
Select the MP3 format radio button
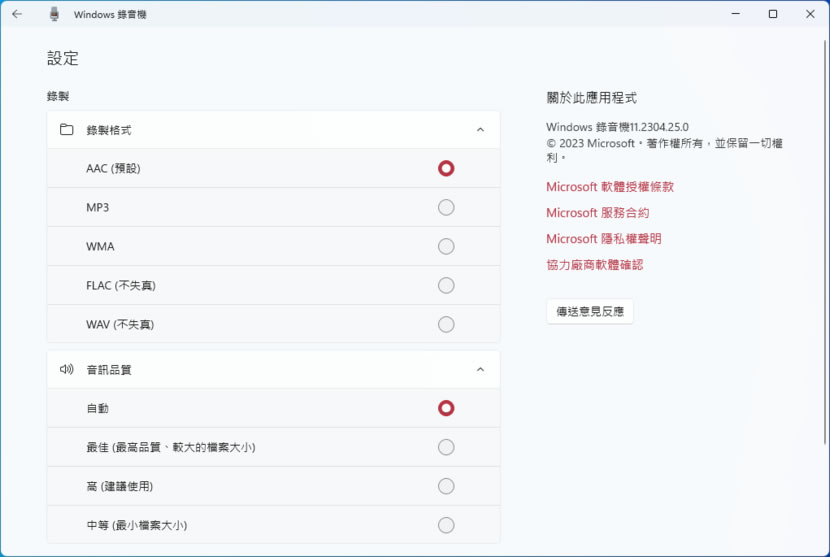pos(446,208)
